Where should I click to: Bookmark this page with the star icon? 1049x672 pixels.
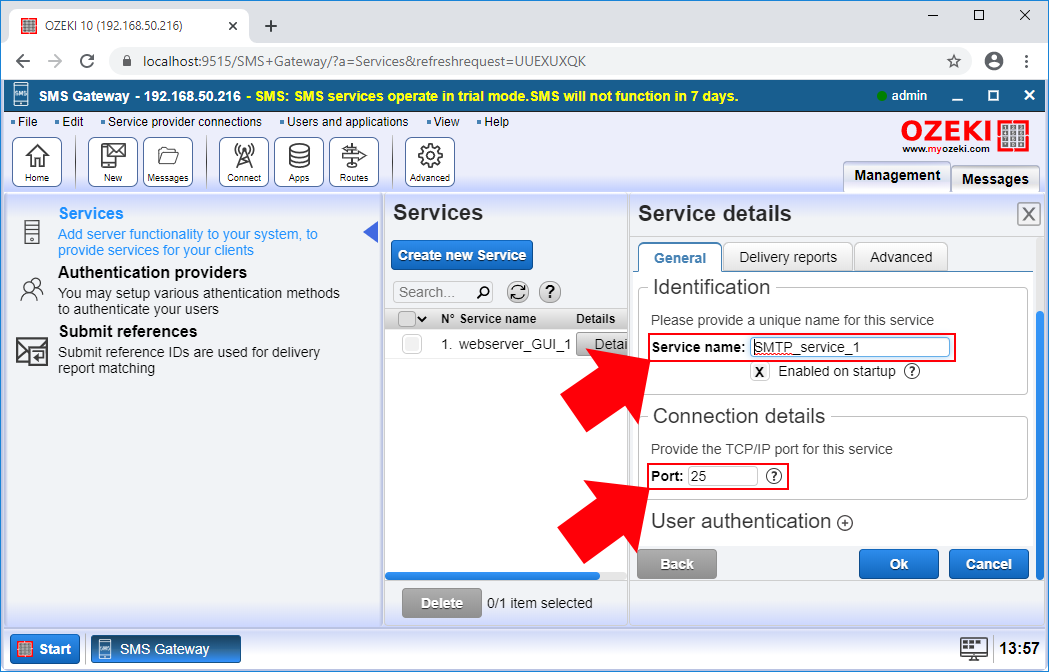pyautogui.click(x=954, y=62)
